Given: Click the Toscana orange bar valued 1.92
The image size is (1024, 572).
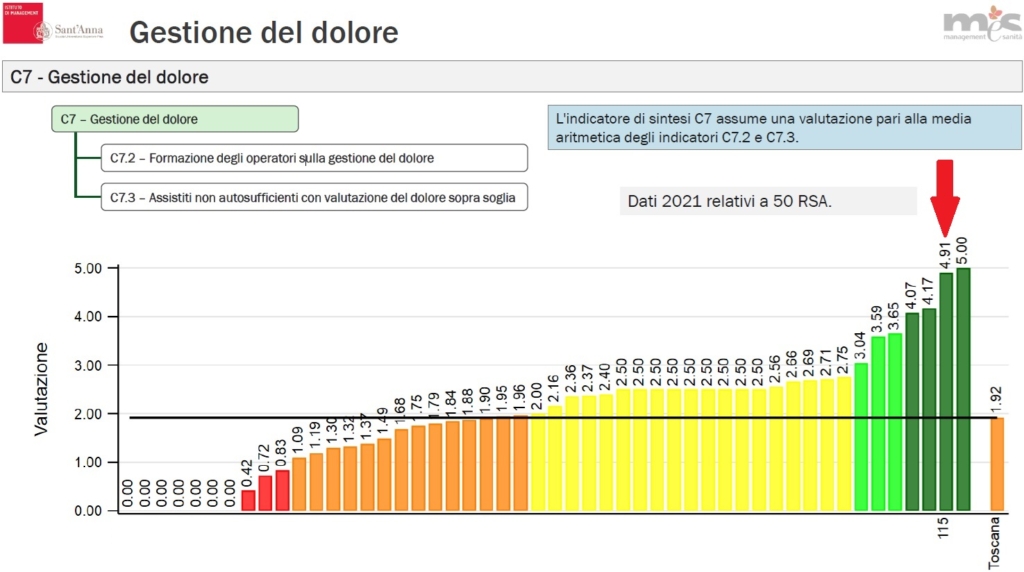Looking at the screenshot, I should [x=997, y=464].
